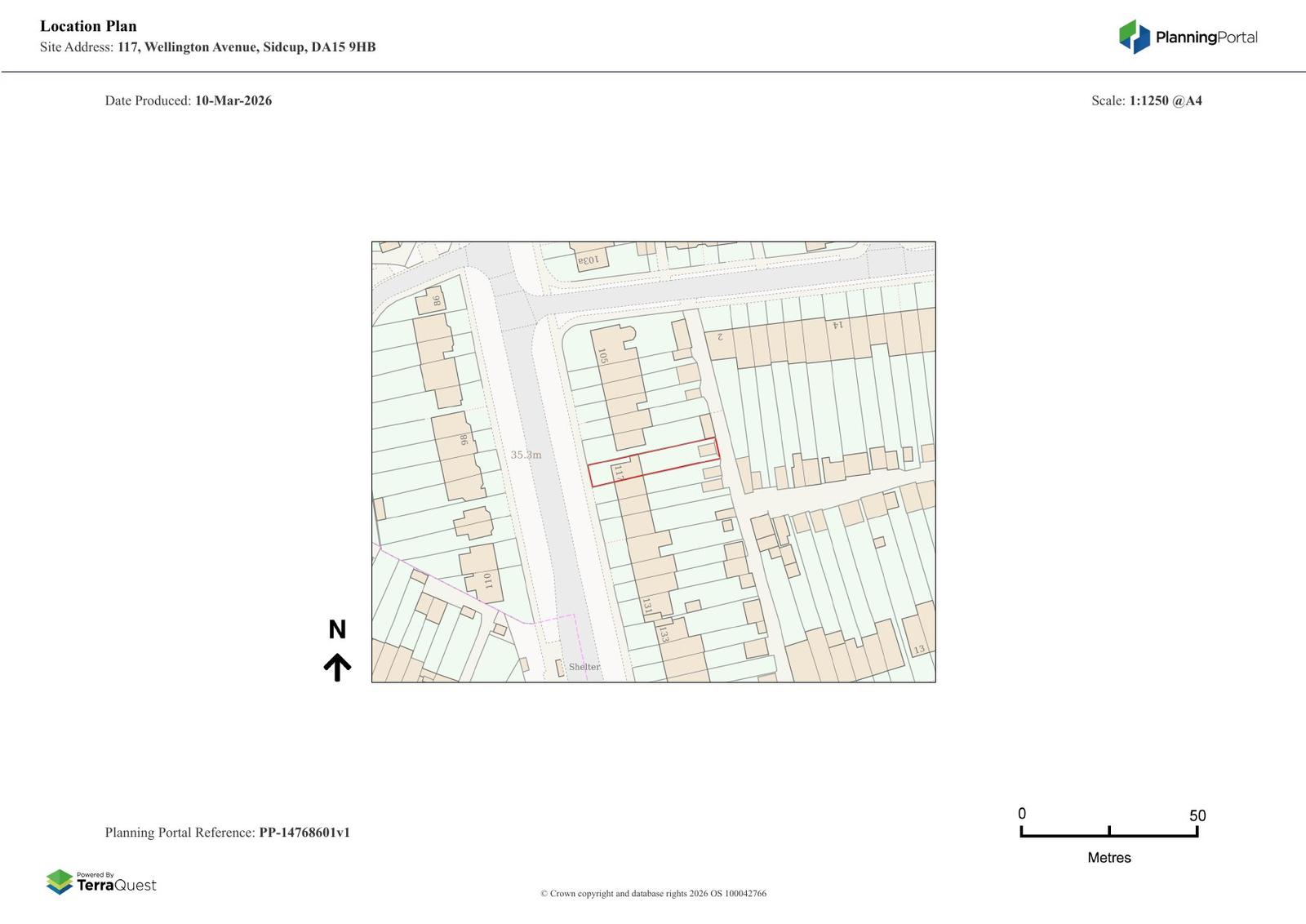Click the Shelter label on map
1306x924 pixels.
tap(584, 667)
